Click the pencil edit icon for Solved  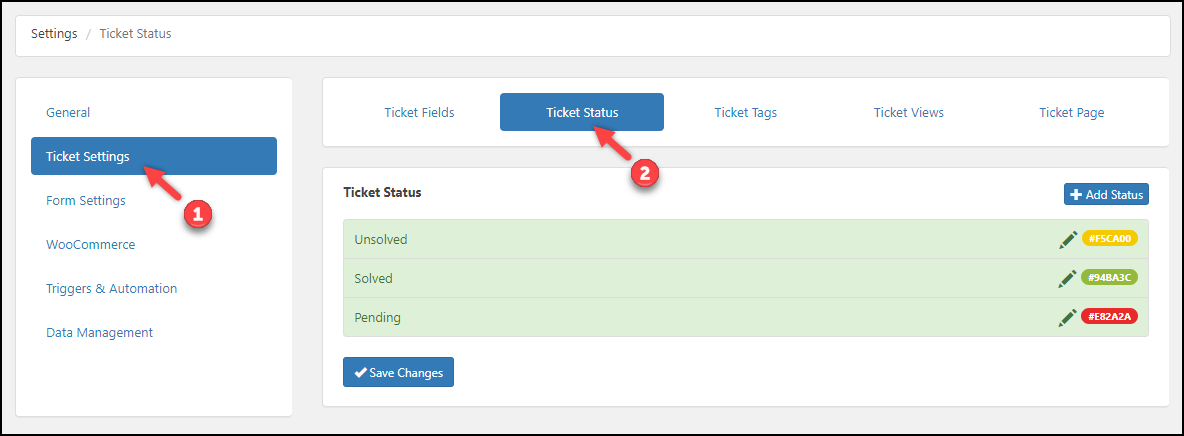point(1068,278)
